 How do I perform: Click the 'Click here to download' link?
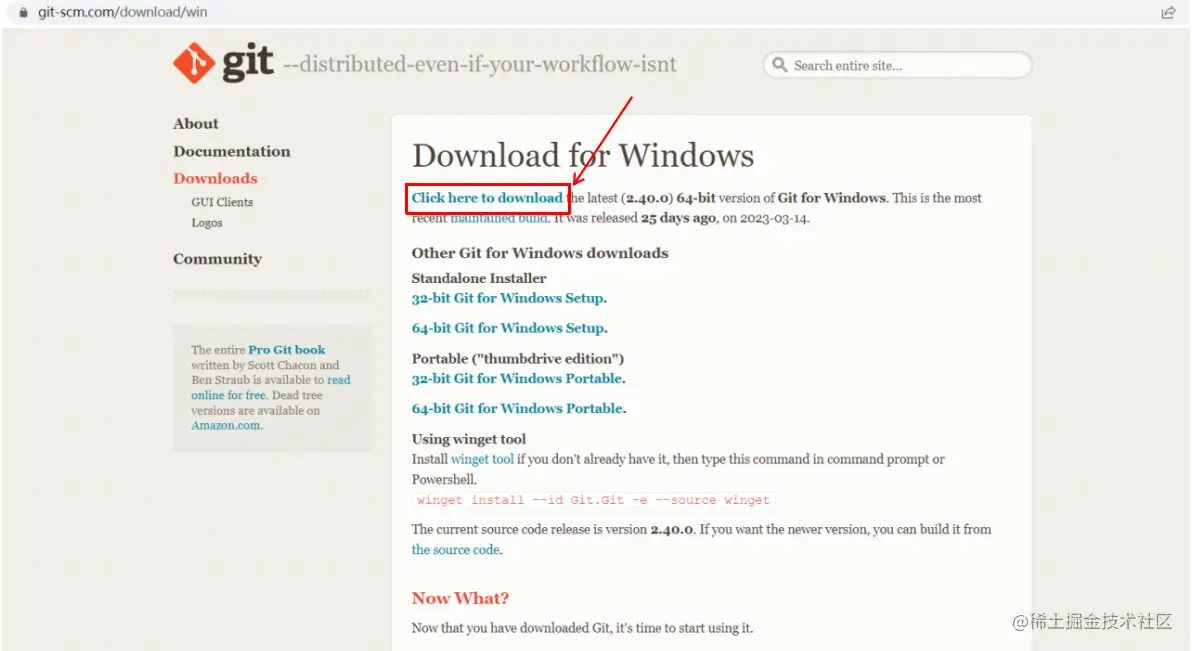487,198
